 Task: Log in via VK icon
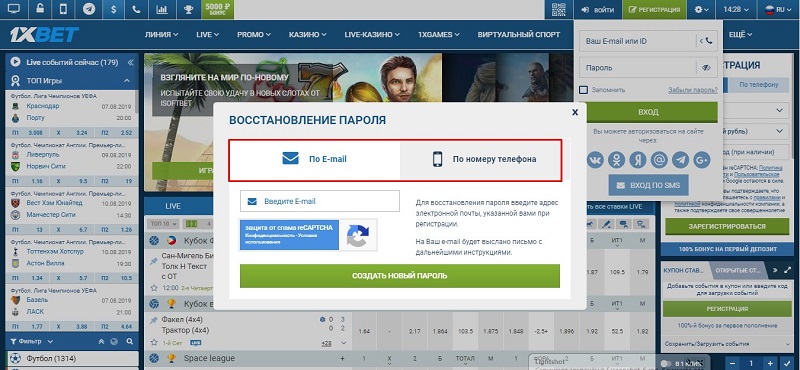click(595, 160)
